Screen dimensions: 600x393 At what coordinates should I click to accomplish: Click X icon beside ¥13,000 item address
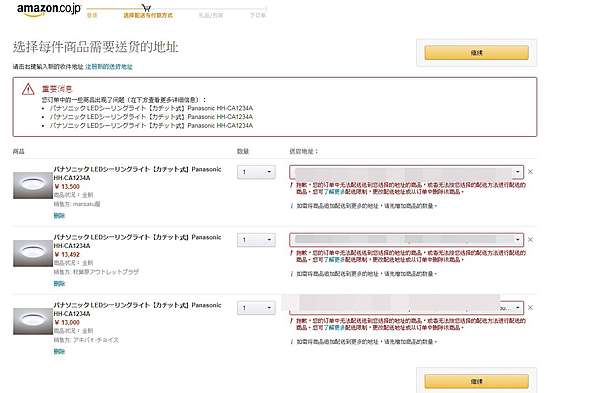point(530,308)
